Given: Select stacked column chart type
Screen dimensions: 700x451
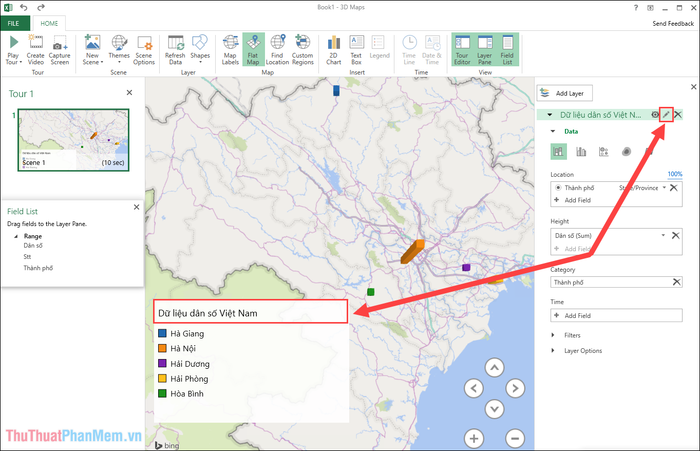Looking at the screenshot, I should (558, 152).
